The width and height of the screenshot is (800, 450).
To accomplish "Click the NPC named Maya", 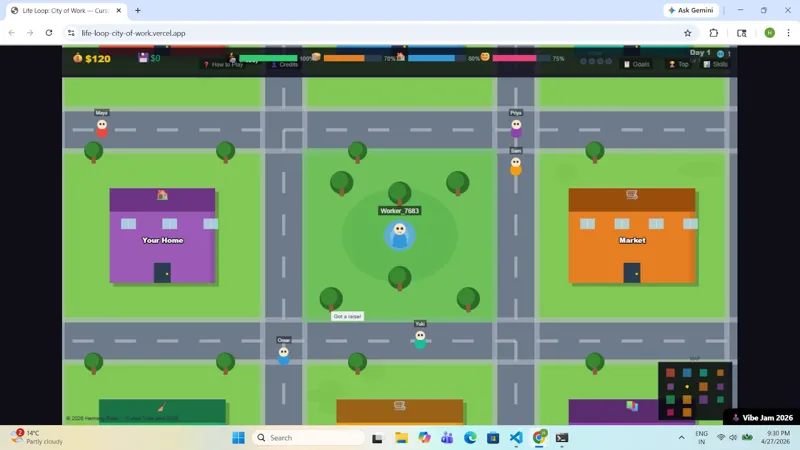I will (102, 128).
